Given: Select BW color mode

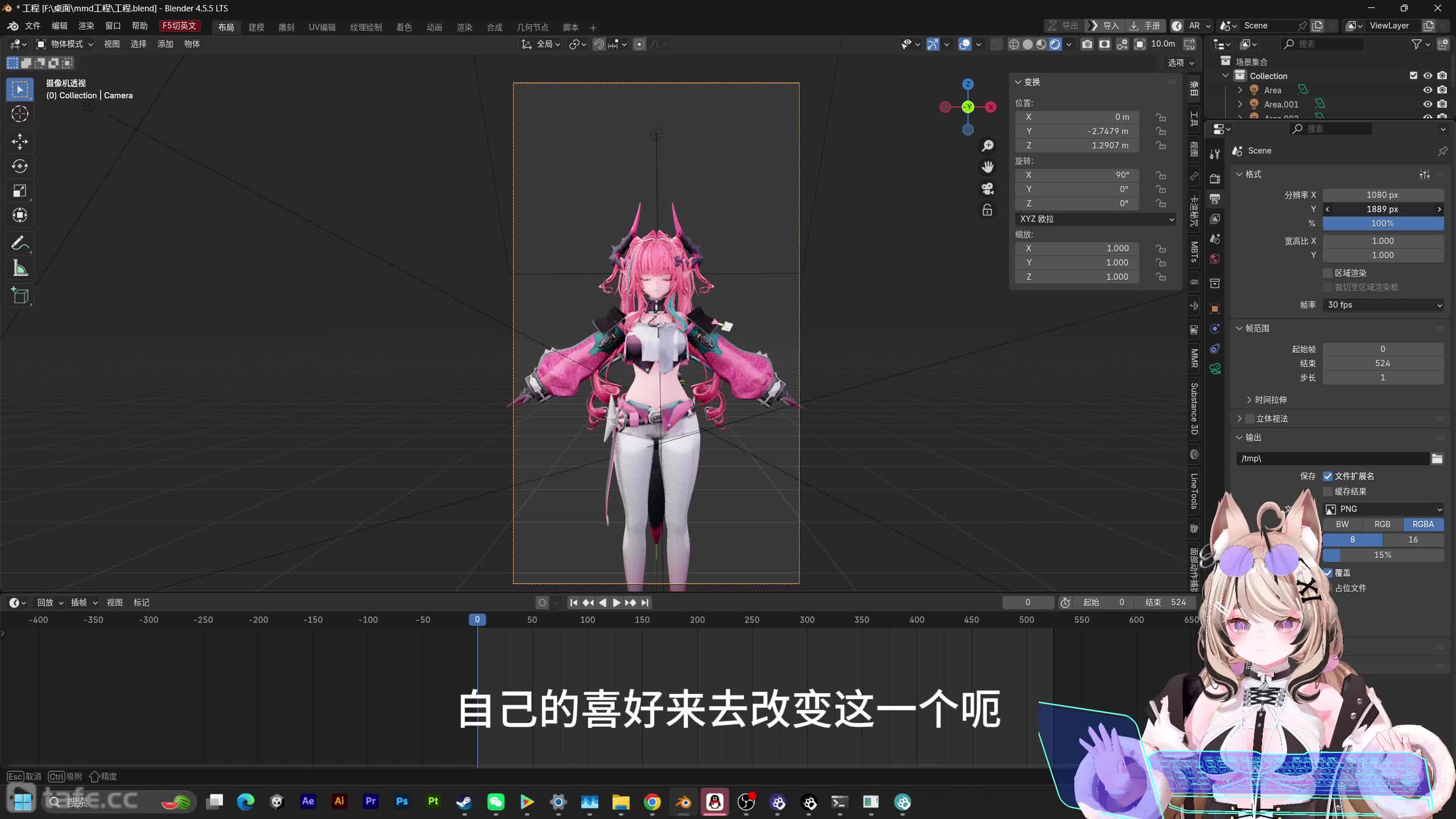Looking at the screenshot, I should point(1342,524).
